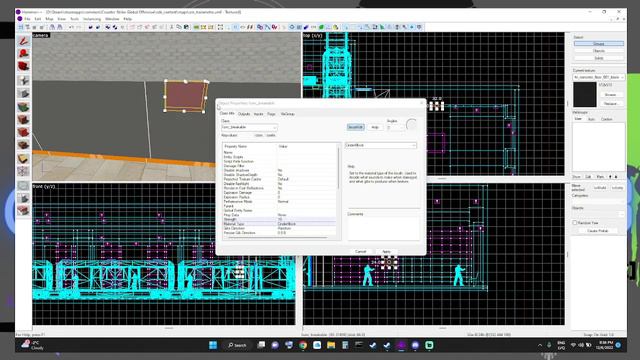Toggle the 3D grid toolbar icon

click(x=27, y=27)
